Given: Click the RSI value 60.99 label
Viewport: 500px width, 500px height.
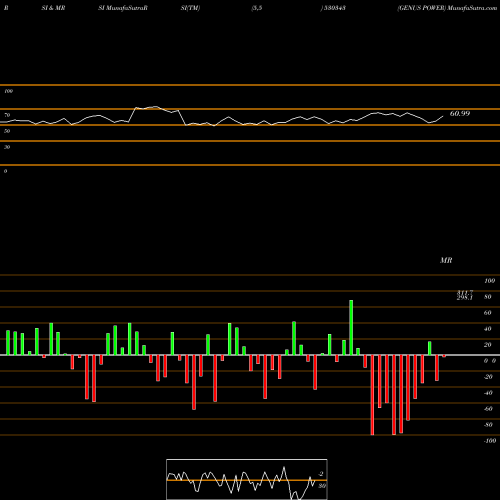Looking at the screenshot, I should [x=460, y=114].
